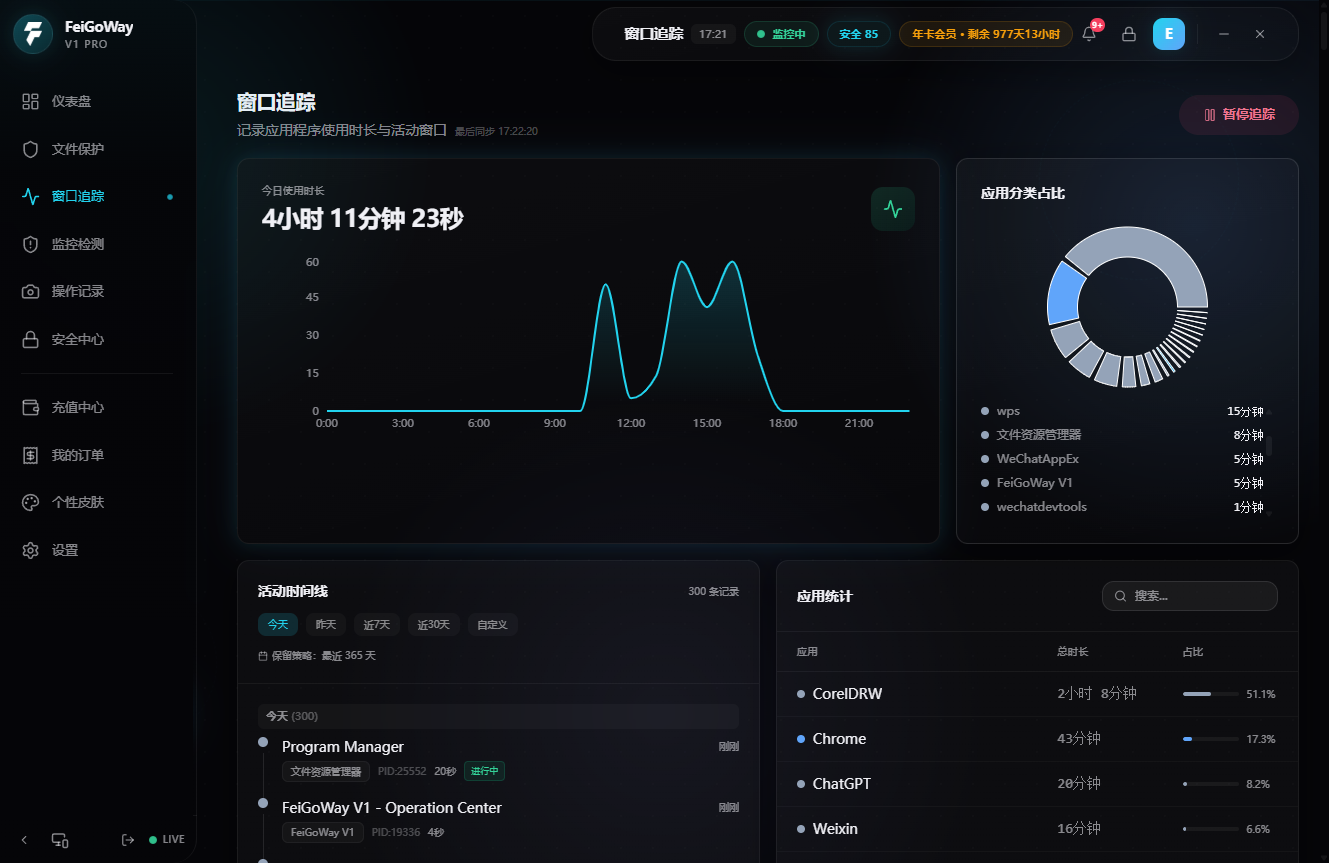This screenshot has height=863, width=1329.
Task: Toggle the 监控中 monitoring status pill
Action: (781, 34)
